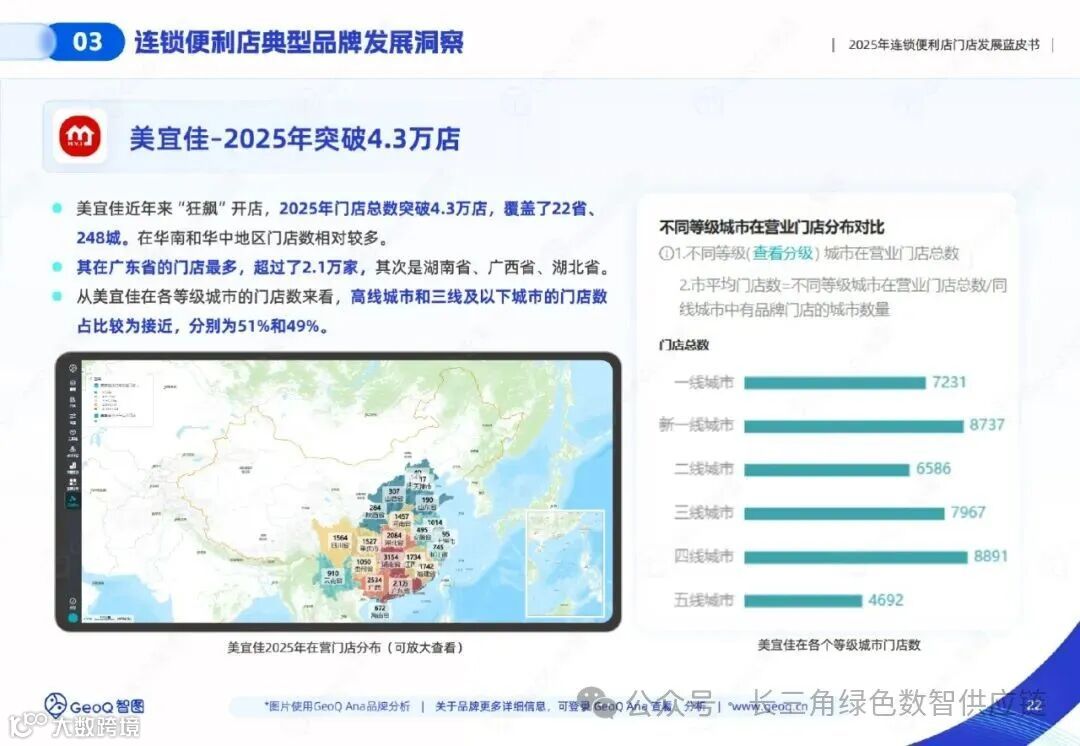Open the www.geoq.cn link in footer
The image size is (1080, 746).
pyautogui.click(x=767, y=706)
